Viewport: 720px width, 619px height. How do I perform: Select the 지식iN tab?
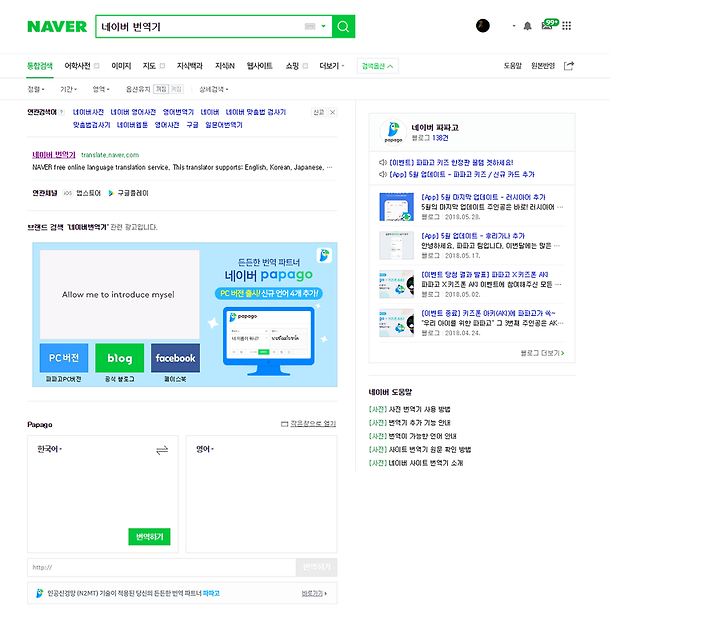pos(225,66)
